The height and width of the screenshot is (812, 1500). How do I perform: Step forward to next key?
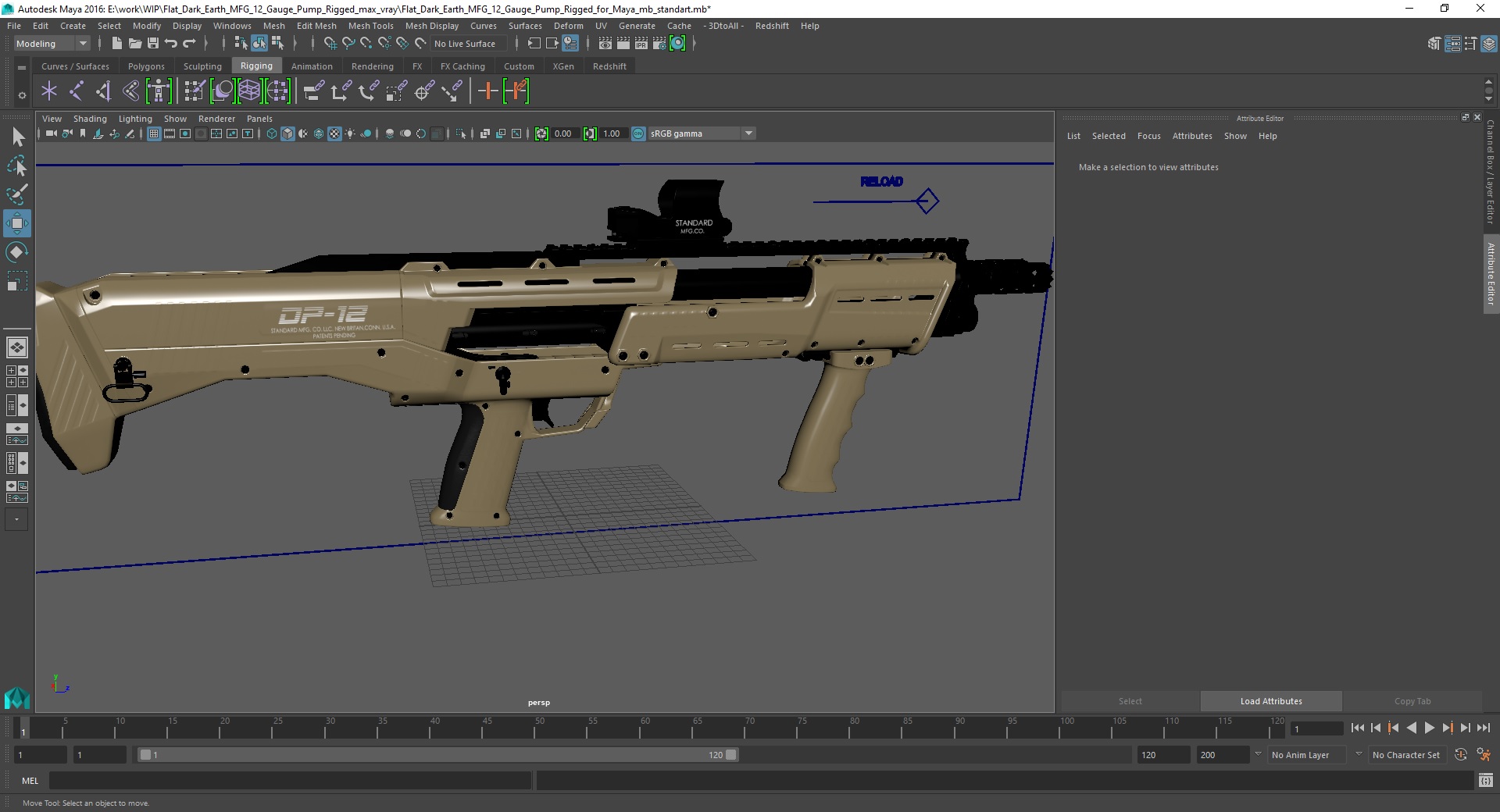[x=1447, y=728]
